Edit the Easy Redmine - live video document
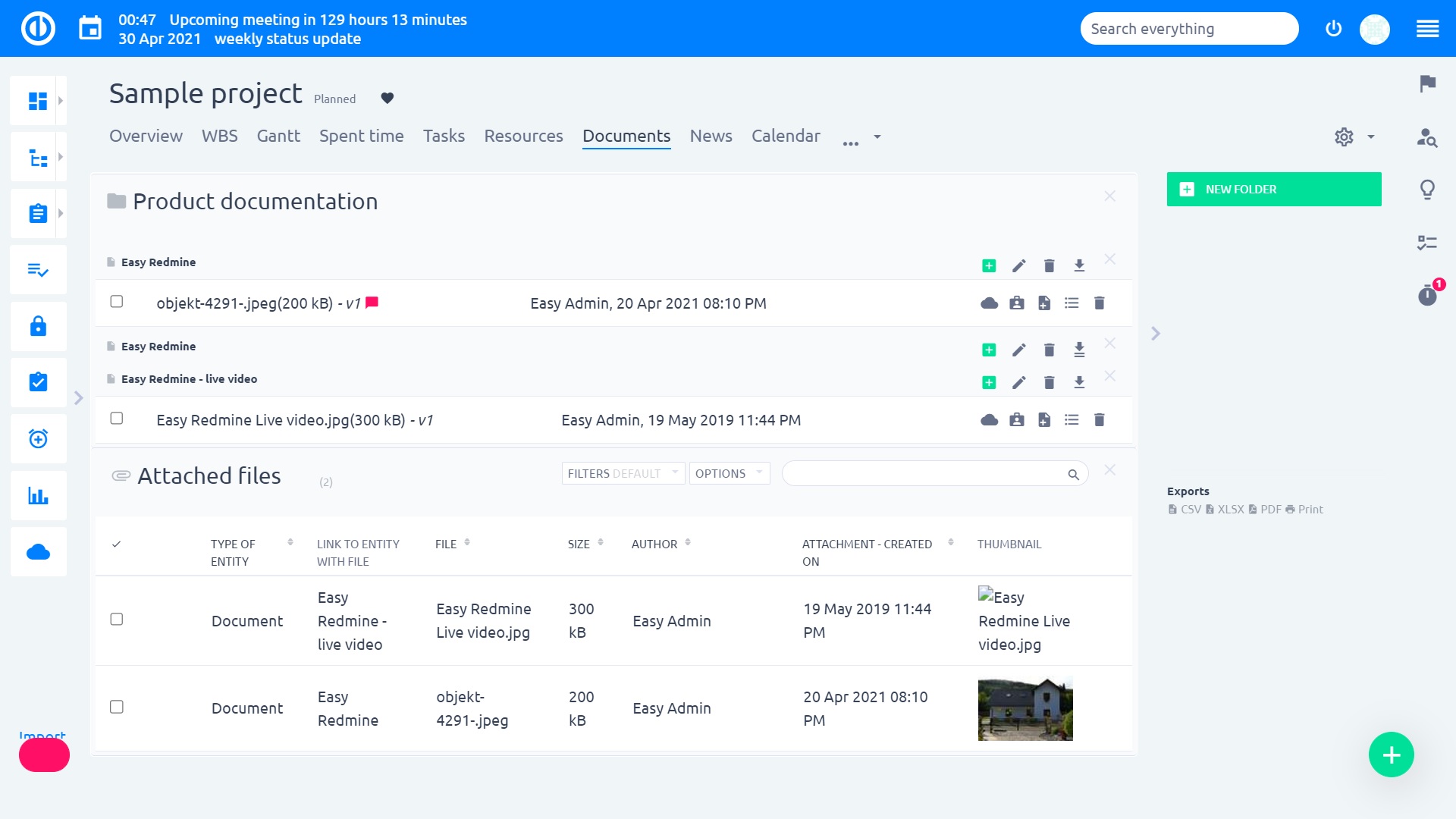Image resolution: width=1456 pixels, height=819 pixels. point(1018,382)
